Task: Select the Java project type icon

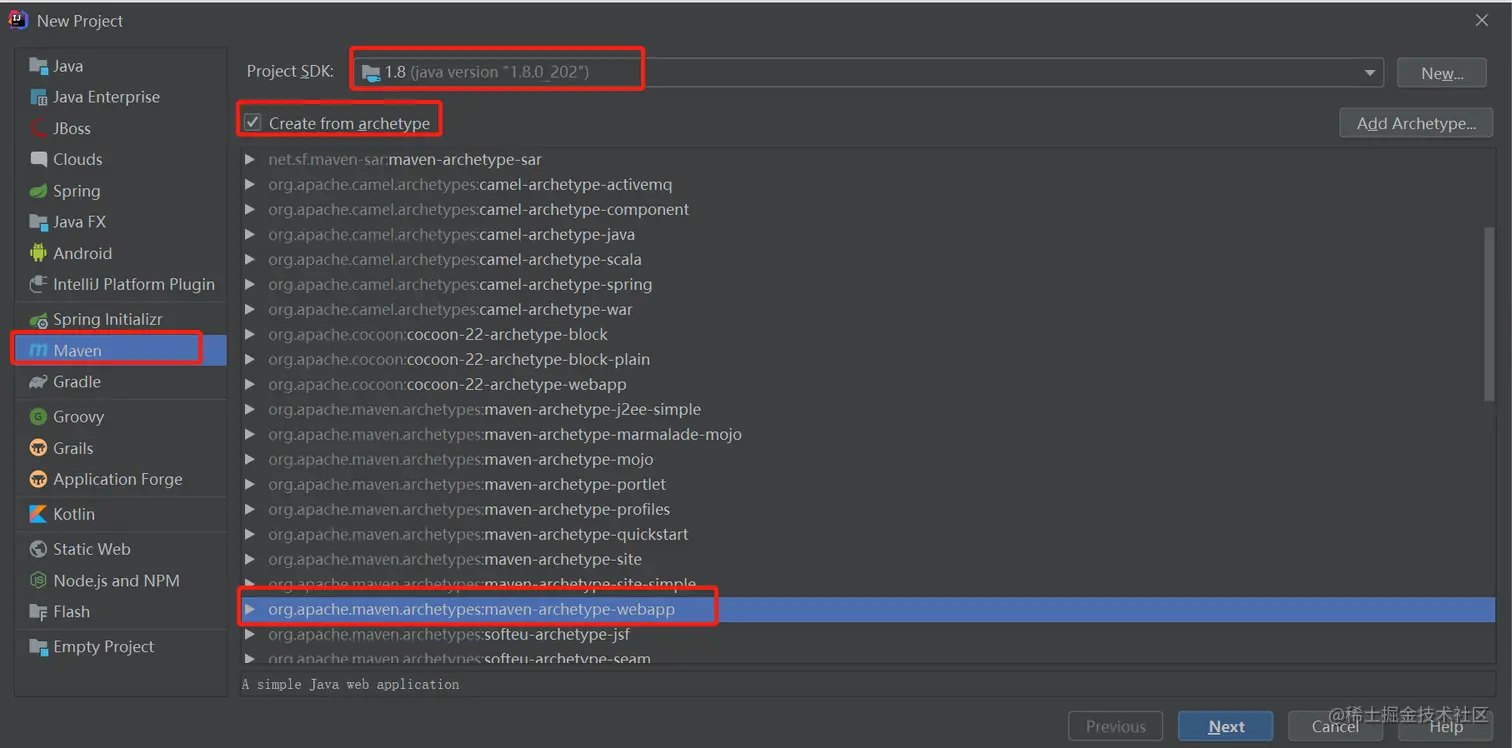Action: pos(39,66)
